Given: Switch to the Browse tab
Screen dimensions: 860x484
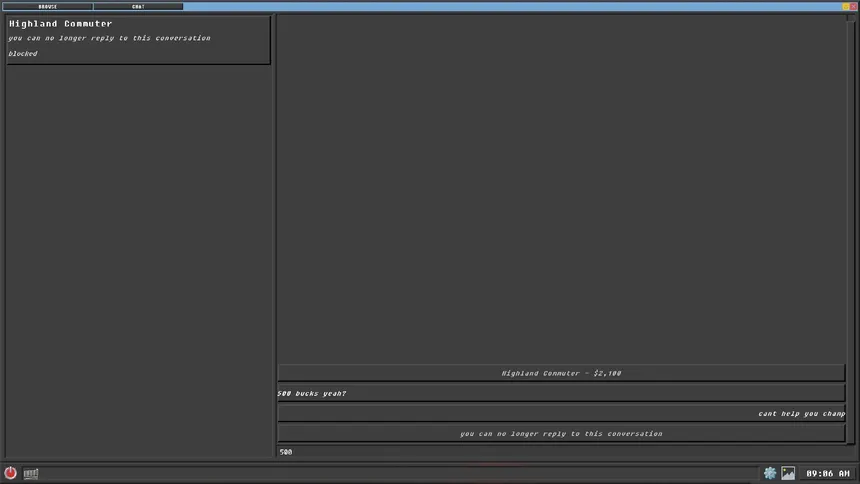Looking at the screenshot, I should coord(48,7).
